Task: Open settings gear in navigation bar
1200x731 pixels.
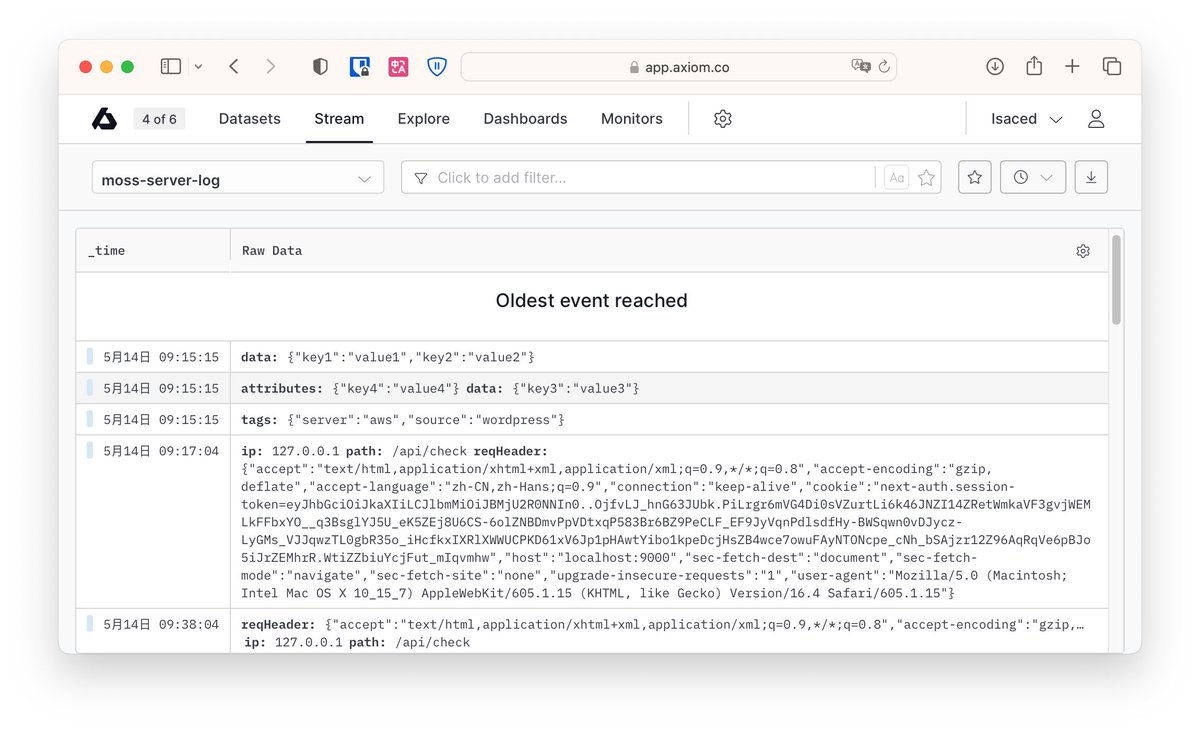Action: point(723,119)
